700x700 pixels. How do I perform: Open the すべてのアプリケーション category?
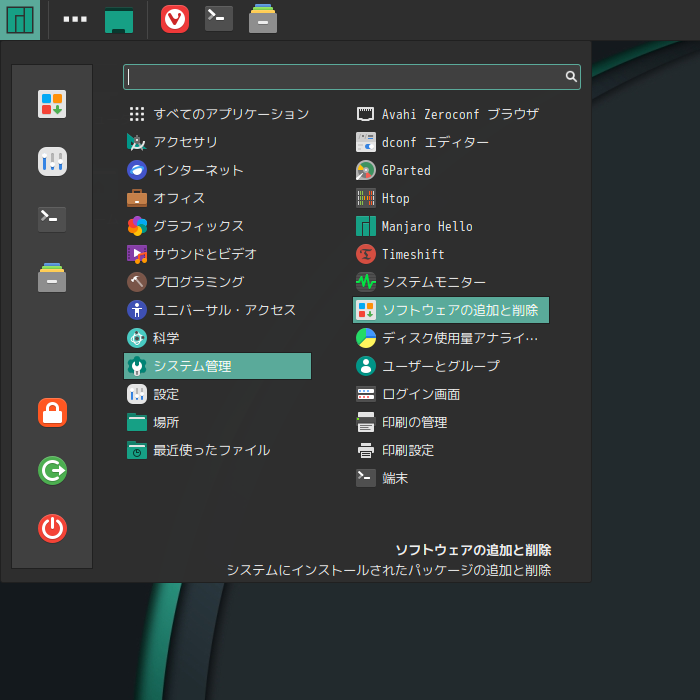(x=231, y=114)
